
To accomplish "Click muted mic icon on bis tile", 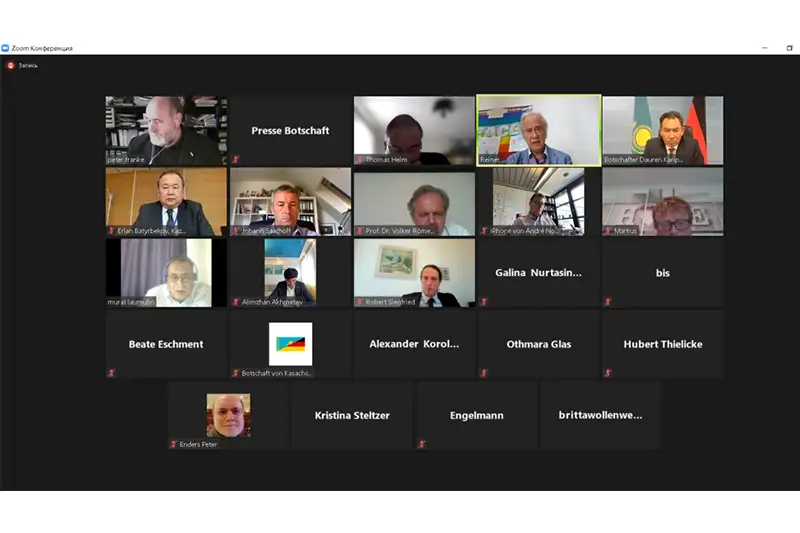I will pos(608,301).
